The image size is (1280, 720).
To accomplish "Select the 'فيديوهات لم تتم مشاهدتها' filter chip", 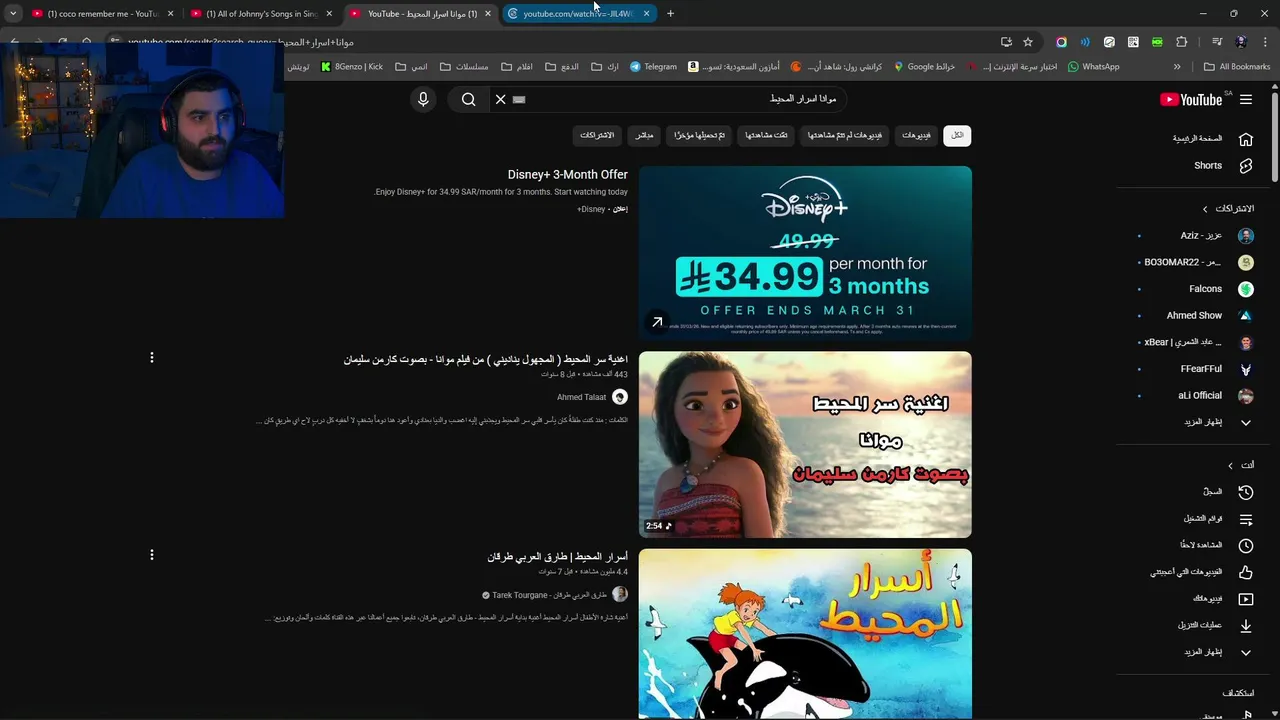I will [x=845, y=135].
